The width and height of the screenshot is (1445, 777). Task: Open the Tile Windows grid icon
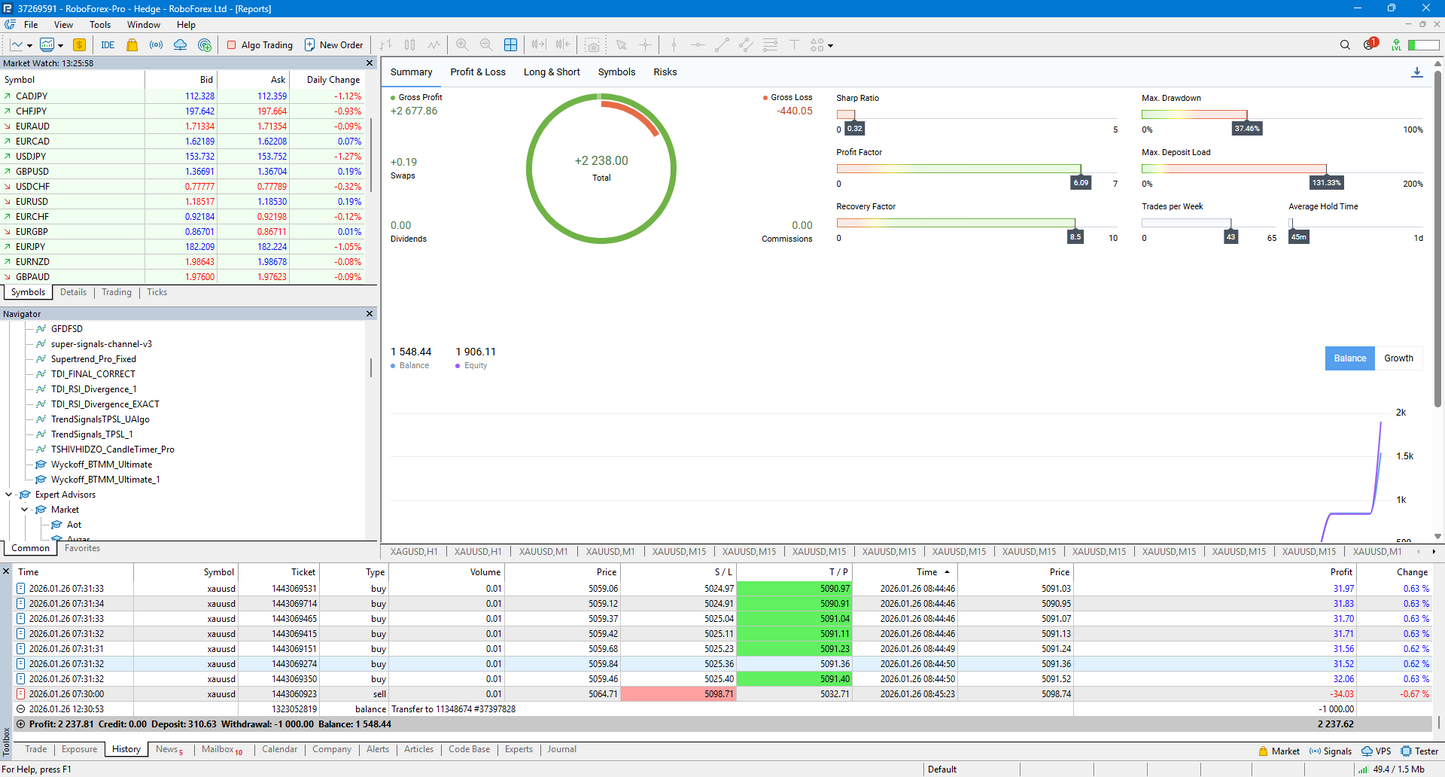click(511, 45)
